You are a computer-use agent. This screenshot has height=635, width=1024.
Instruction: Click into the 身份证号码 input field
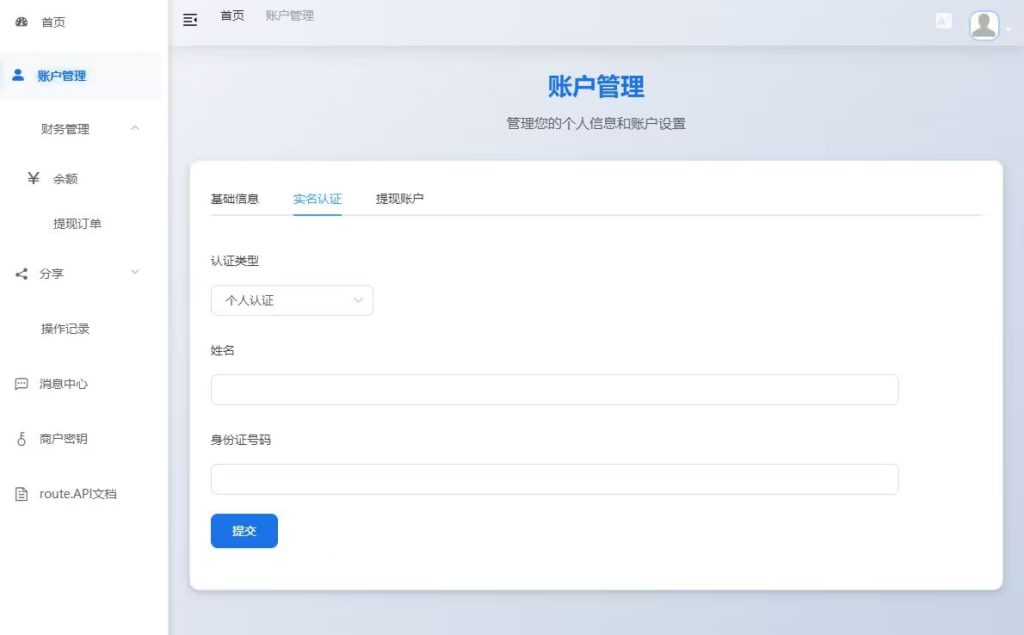pyautogui.click(x=554, y=479)
